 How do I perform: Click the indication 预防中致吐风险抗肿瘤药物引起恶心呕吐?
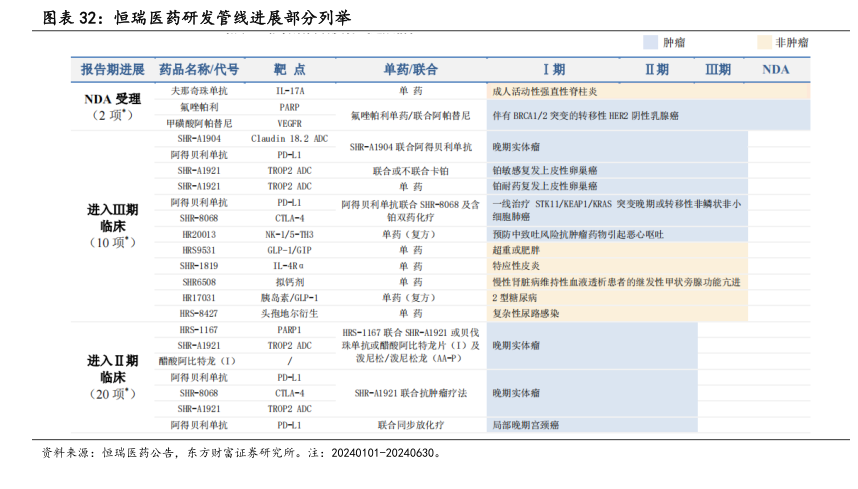578,235
